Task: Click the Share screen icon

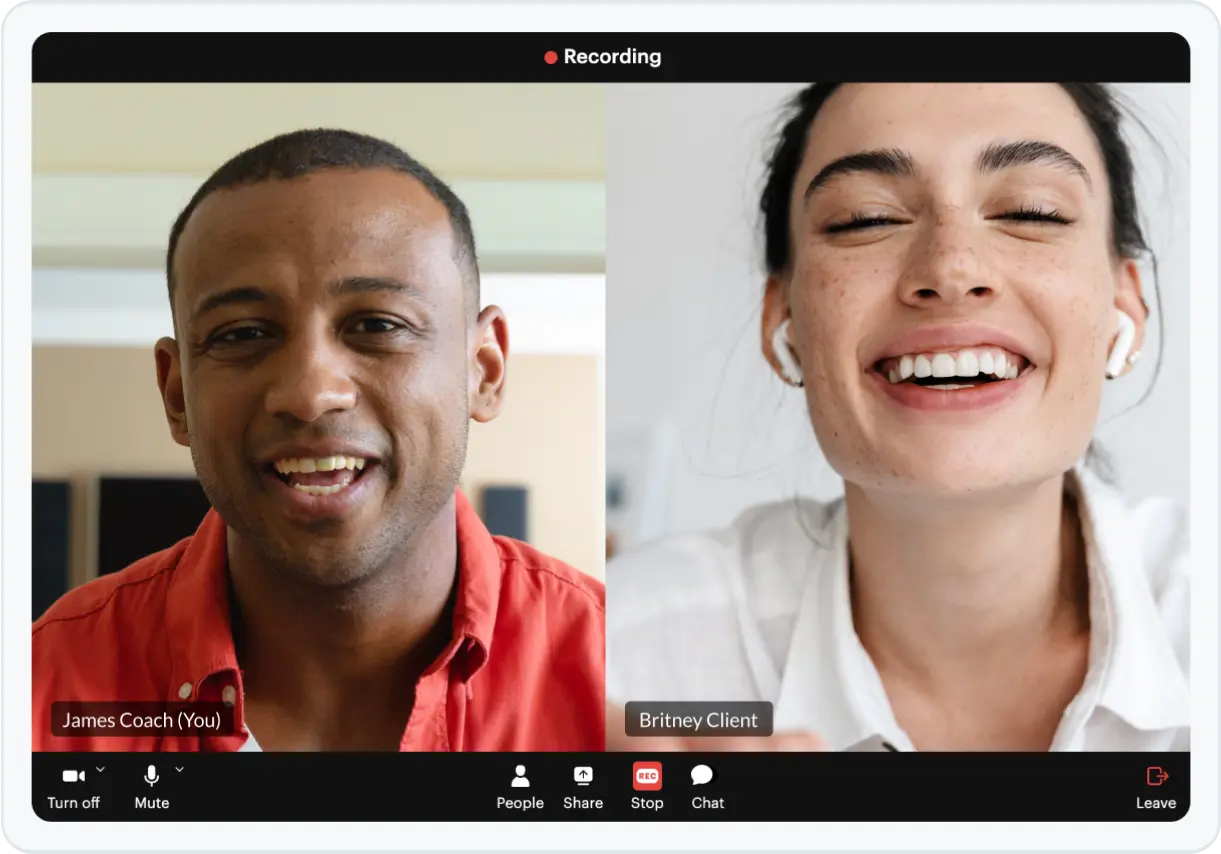Action: tap(583, 776)
